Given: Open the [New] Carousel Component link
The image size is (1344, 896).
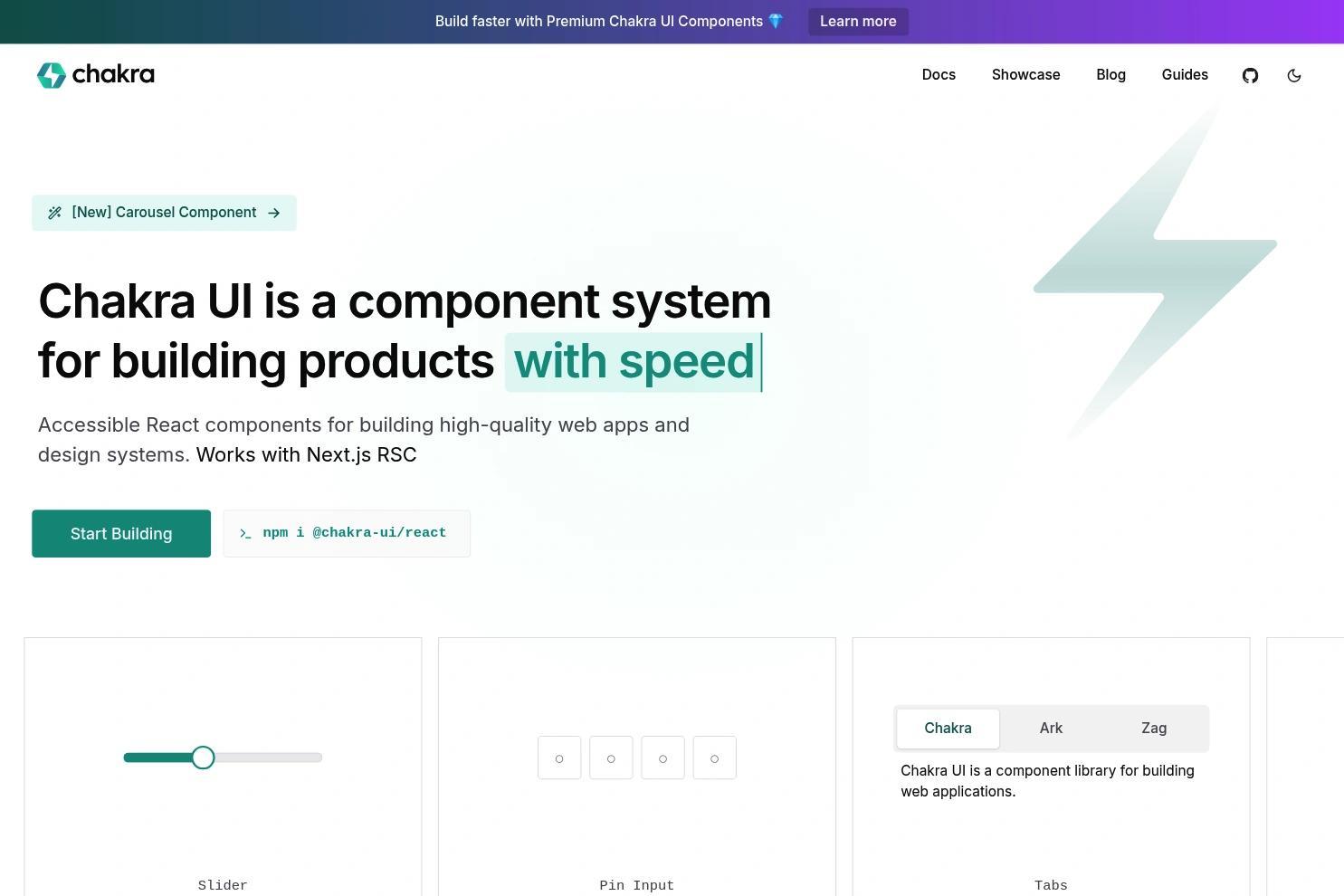Looking at the screenshot, I should 164,213.
